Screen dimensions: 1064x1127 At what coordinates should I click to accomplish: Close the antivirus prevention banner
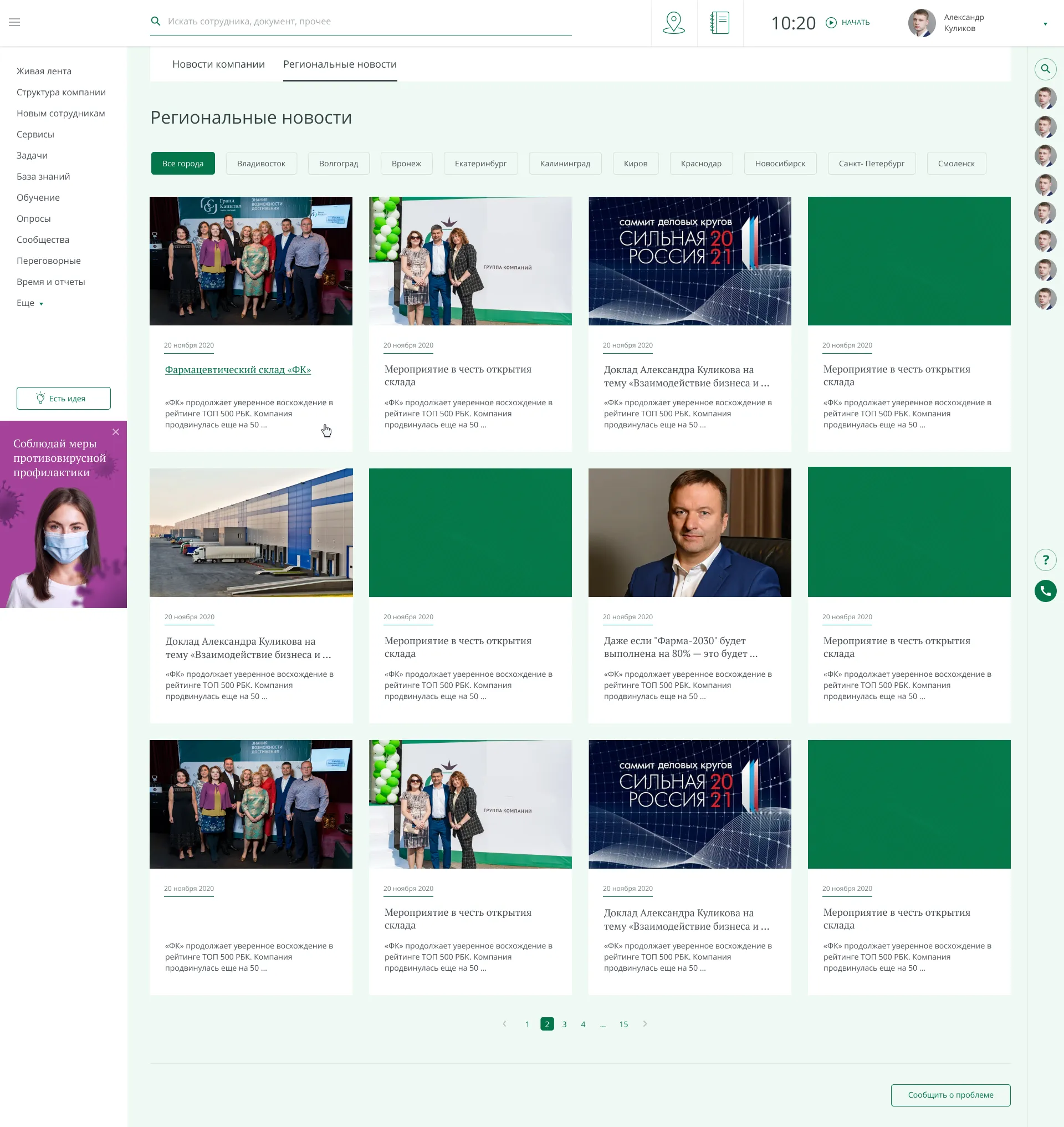pos(116,432)
